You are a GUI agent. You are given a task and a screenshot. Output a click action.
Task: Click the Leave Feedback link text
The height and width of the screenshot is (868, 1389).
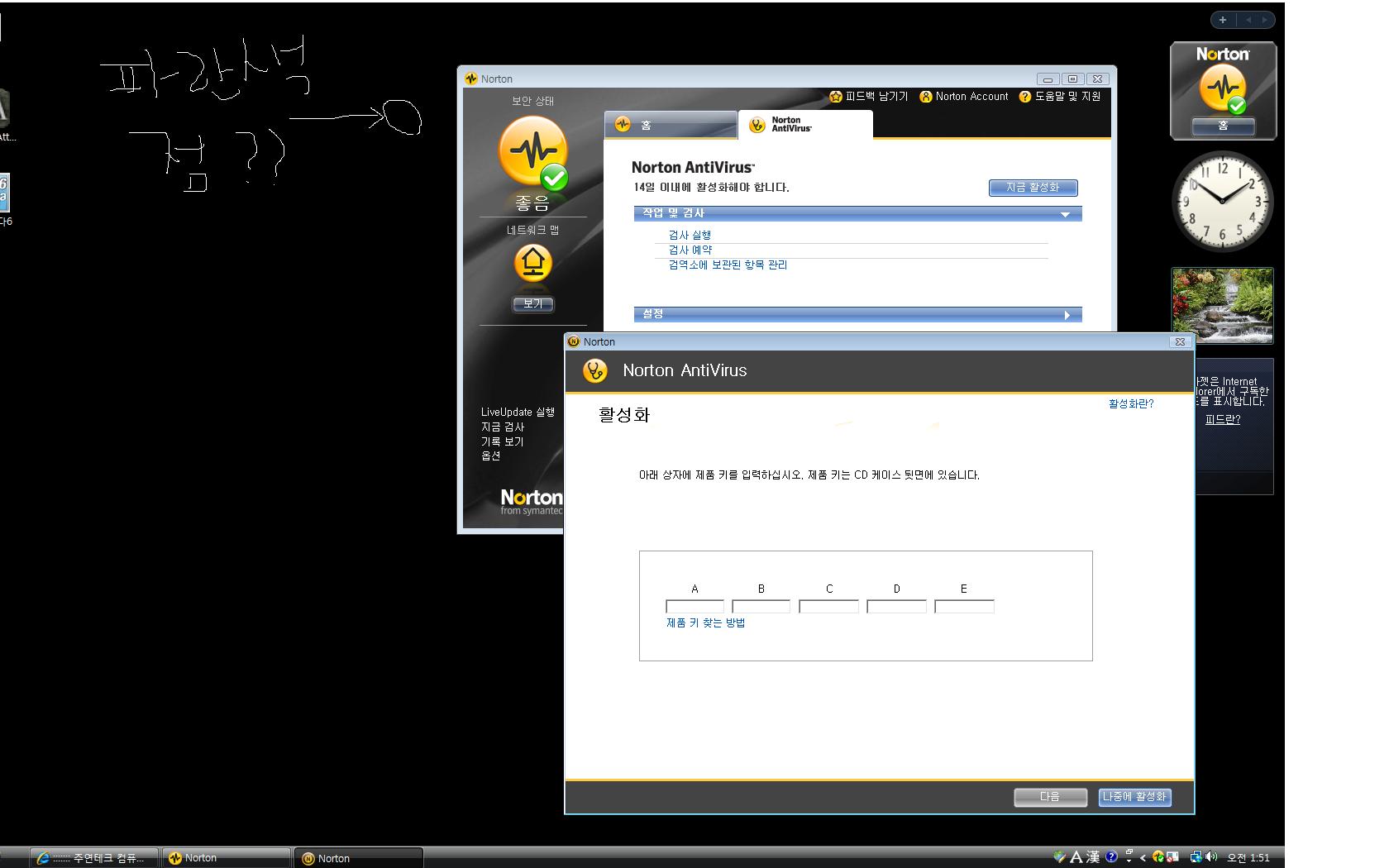876,97
